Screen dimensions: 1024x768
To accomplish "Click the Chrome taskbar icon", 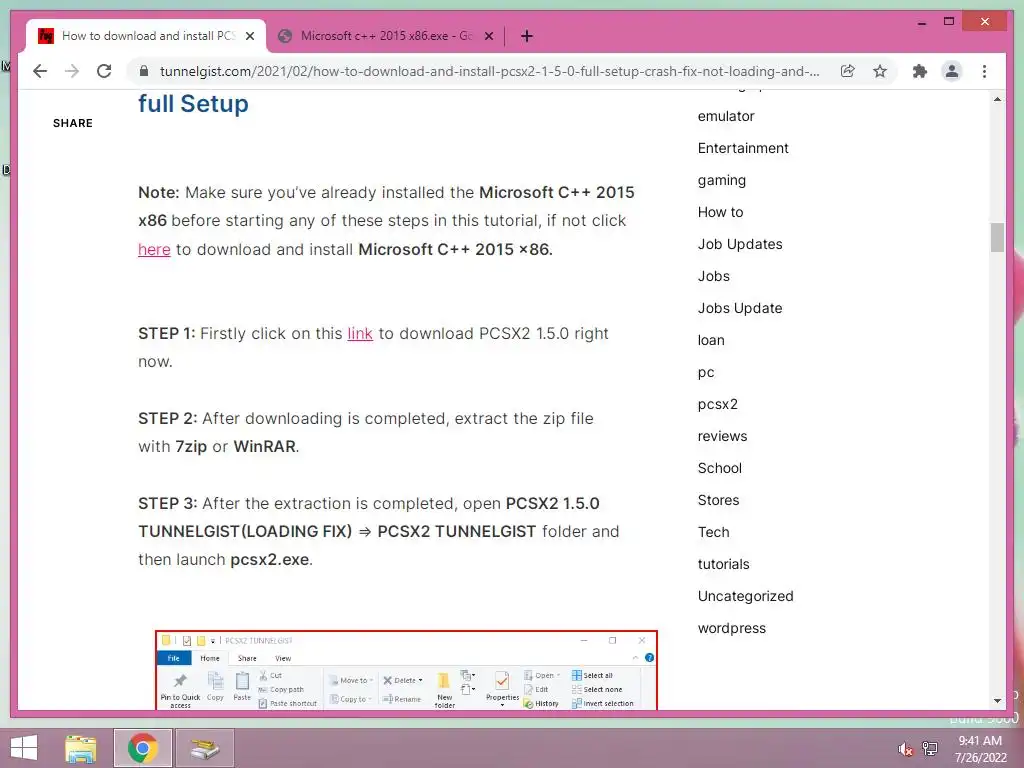I will [143, 748].
